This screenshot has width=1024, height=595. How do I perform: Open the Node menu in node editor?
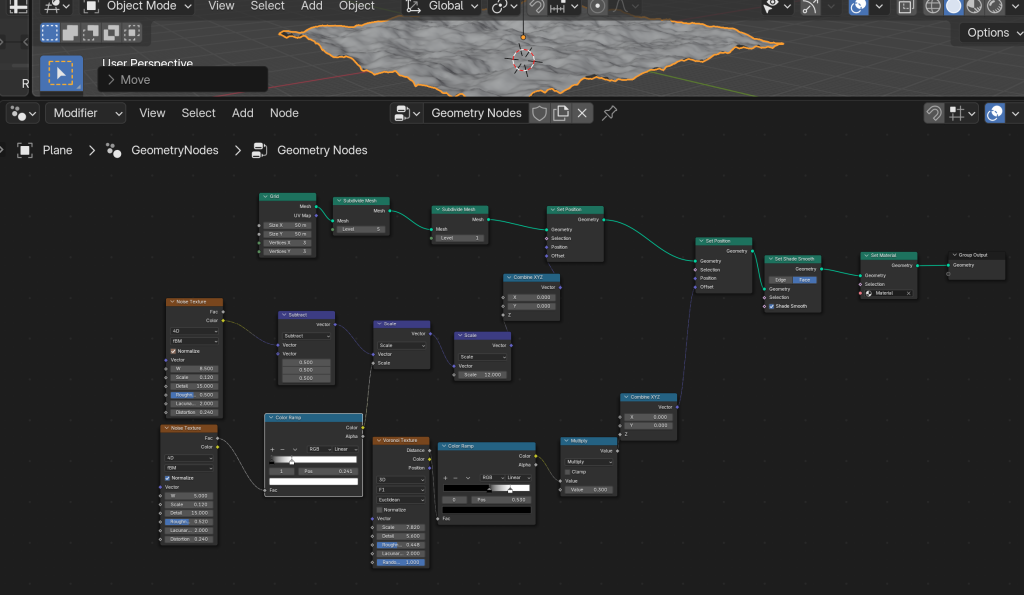(284, 113)
